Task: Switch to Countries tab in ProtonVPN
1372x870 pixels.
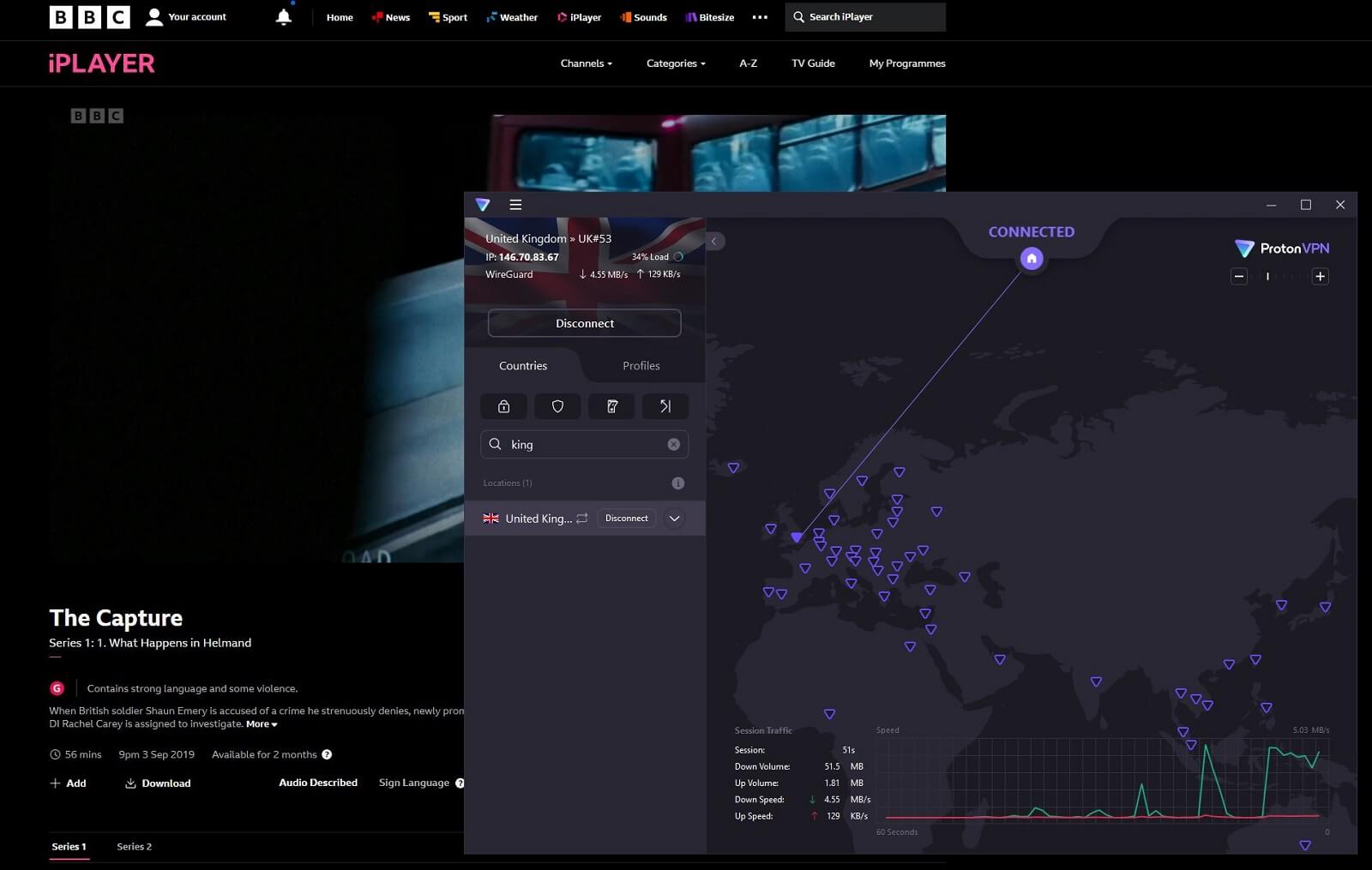Action: click(x=523, y=366)
